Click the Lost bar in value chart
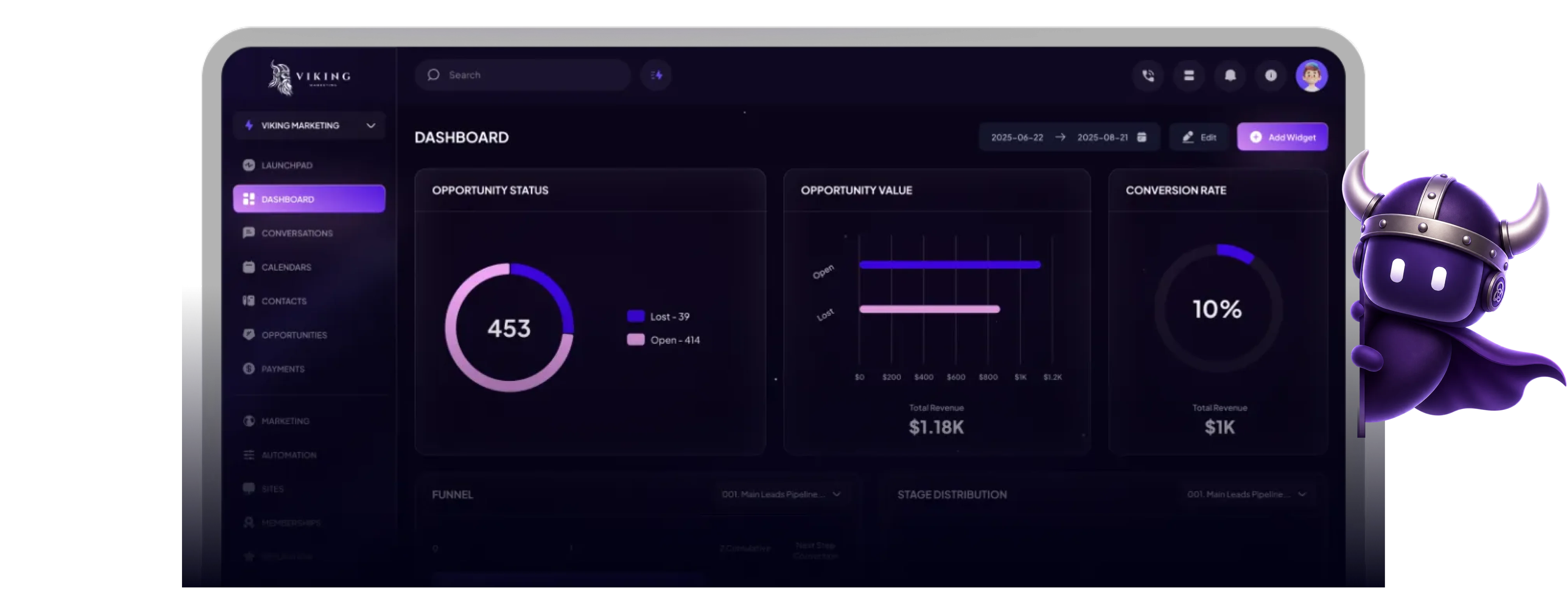 click(x=929, y=309)
